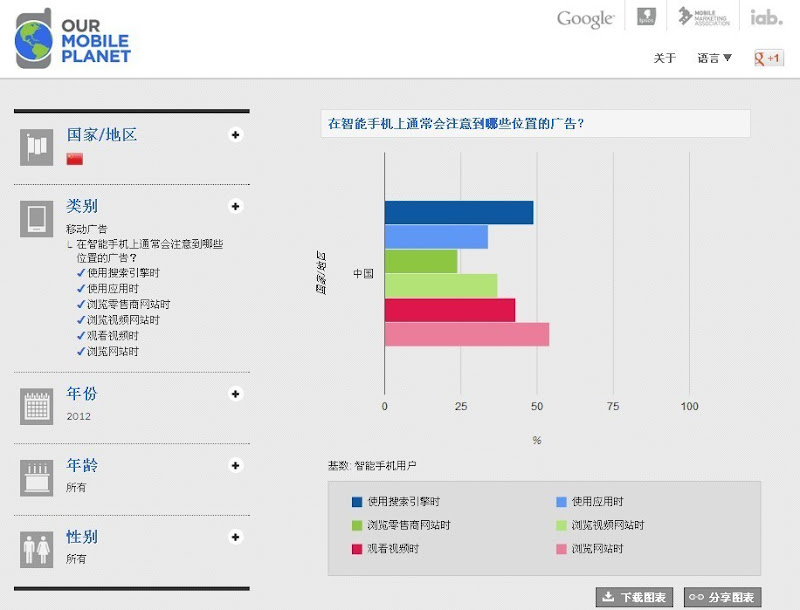Open the 语言 language dropdown
Screen dimensions: 800x610
coord(714,58)
